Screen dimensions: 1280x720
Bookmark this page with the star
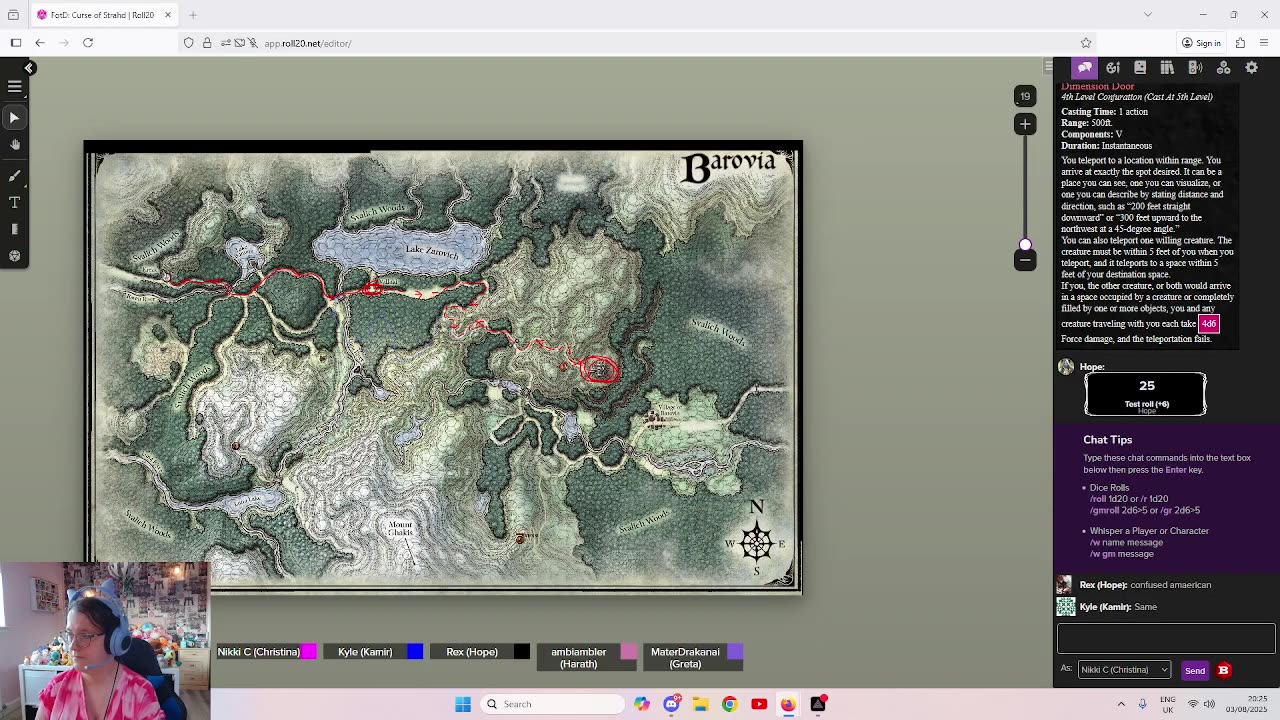point(1086,43)
